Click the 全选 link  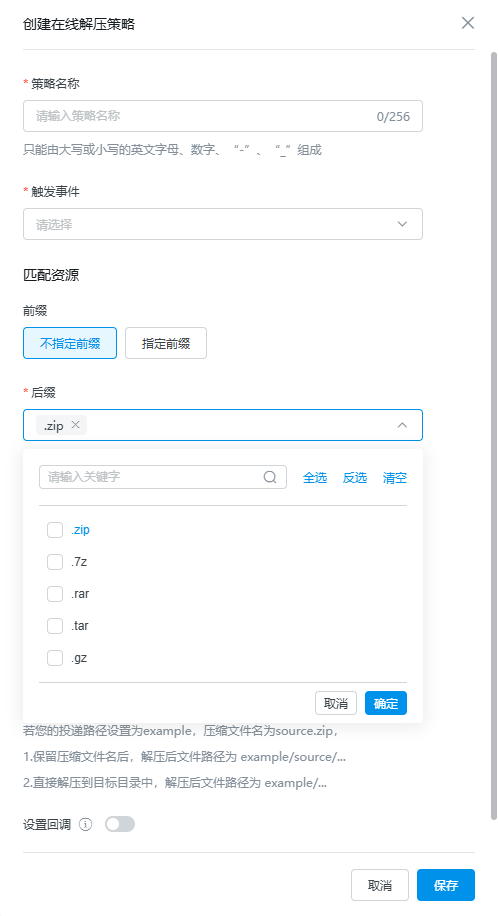[x=315, y=477]
